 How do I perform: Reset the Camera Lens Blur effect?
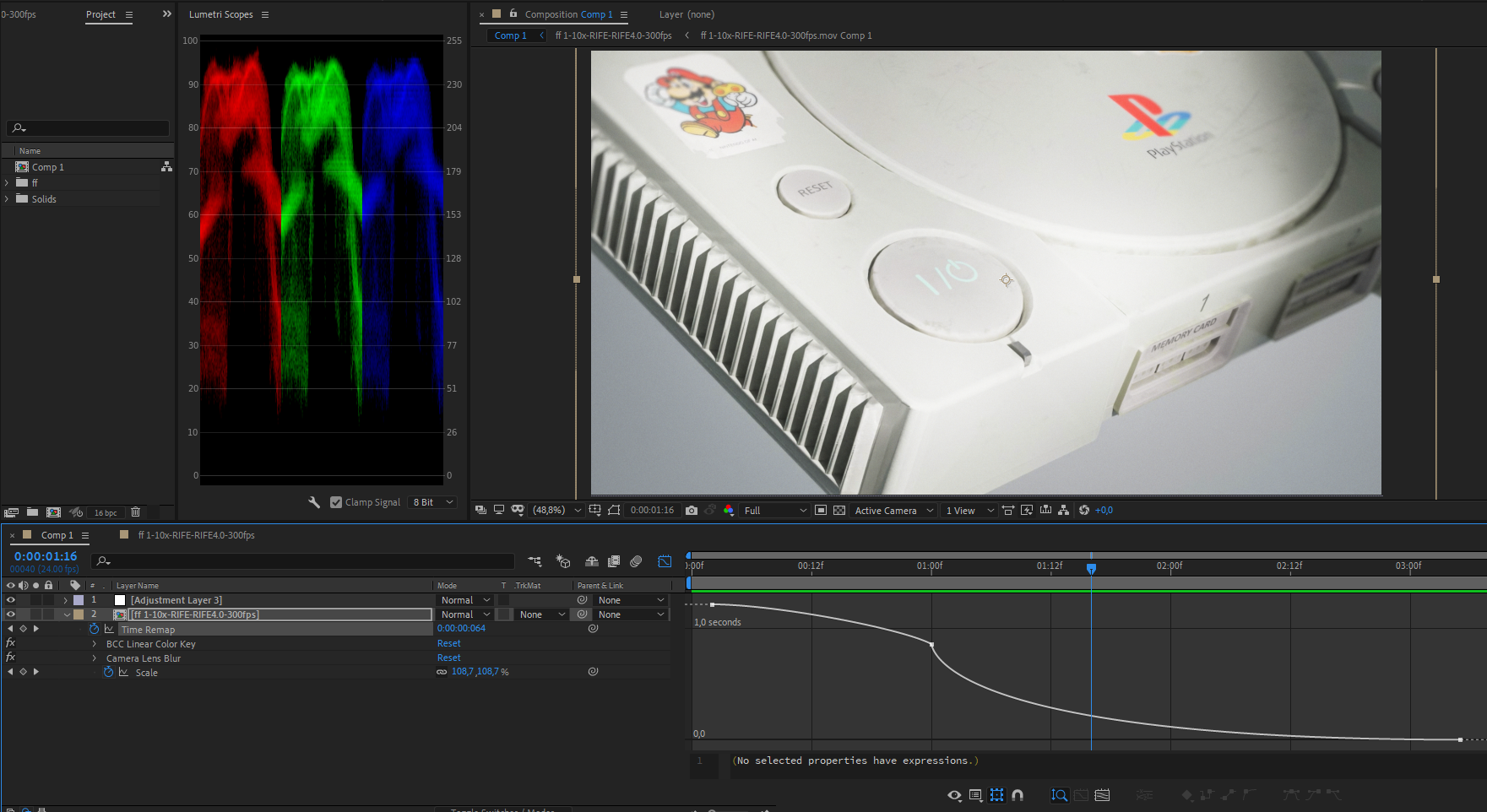tap(448, 658)
